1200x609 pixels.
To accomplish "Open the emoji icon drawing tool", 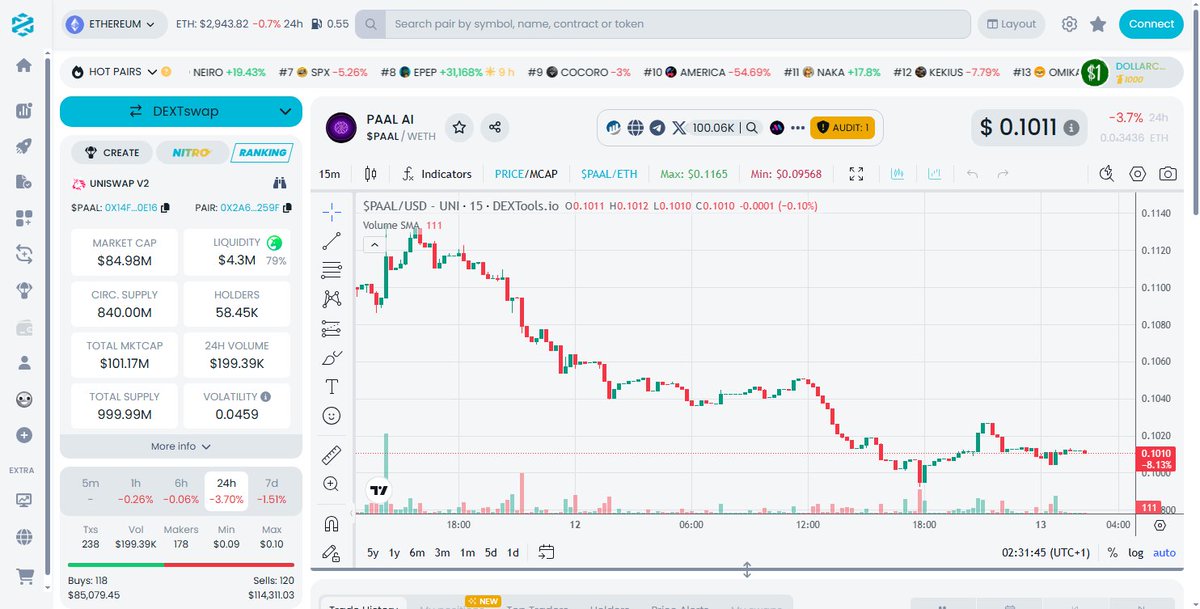I will (x=332, y=415).
